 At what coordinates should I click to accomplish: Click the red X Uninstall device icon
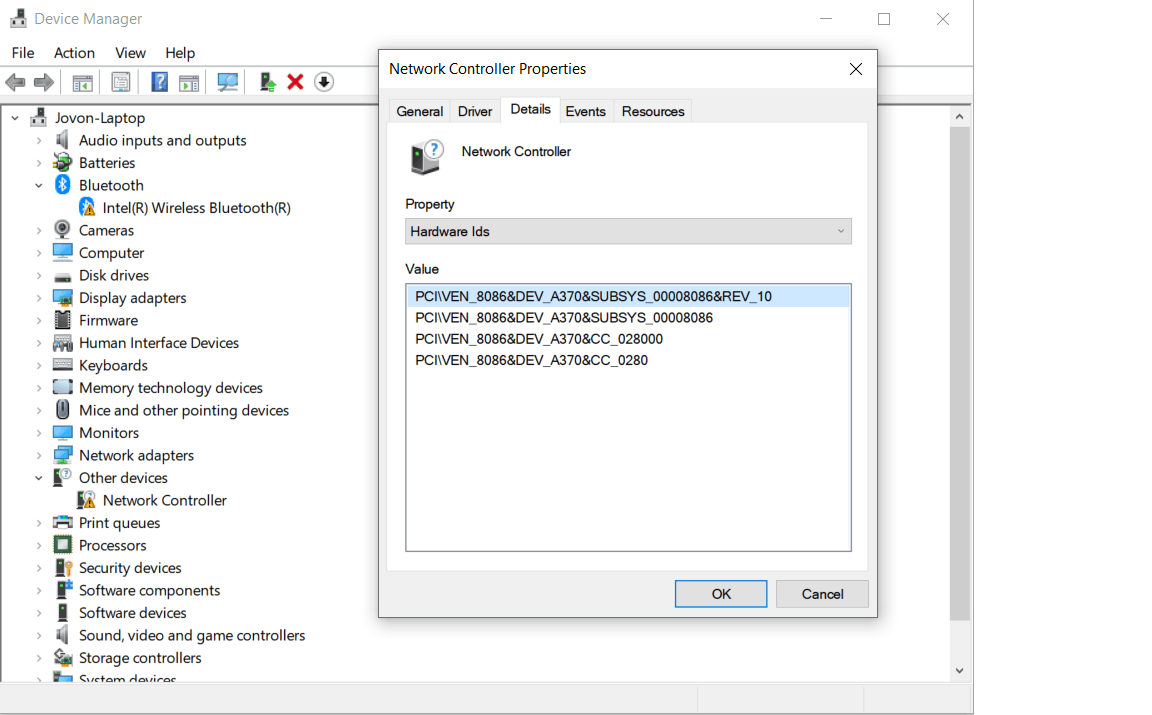pyautogui.click(x=295, y=81)
